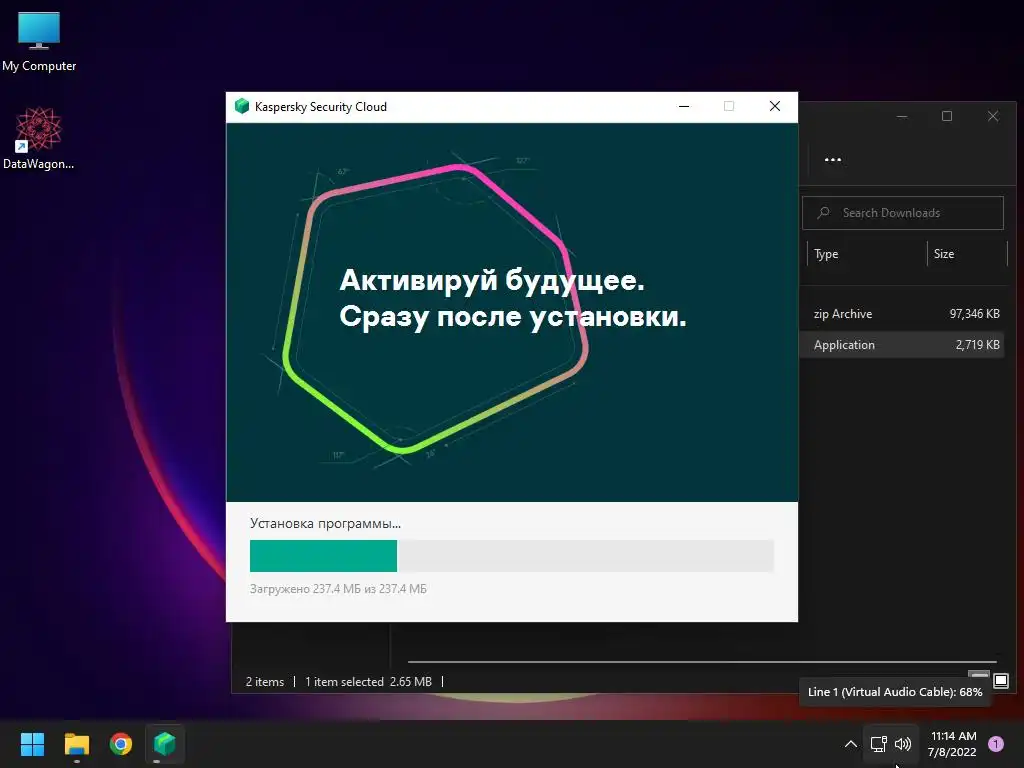This screenshot has width=1024, height=768.
Task: Open the network tray icon
Action: [x=879, y=744]
